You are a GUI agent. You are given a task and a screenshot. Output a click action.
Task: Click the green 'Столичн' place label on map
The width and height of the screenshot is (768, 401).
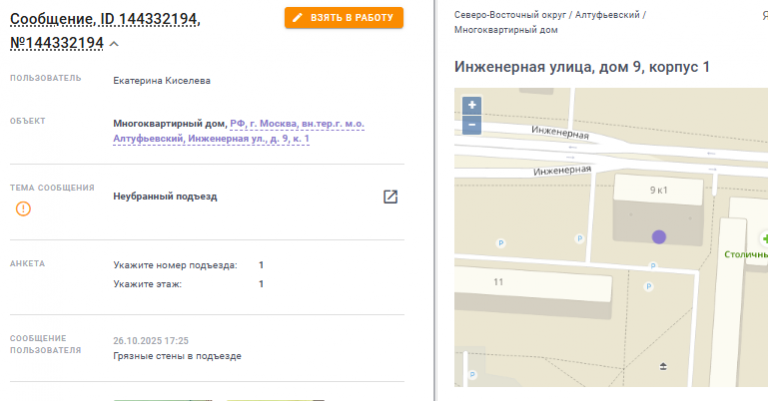[745, 254]
